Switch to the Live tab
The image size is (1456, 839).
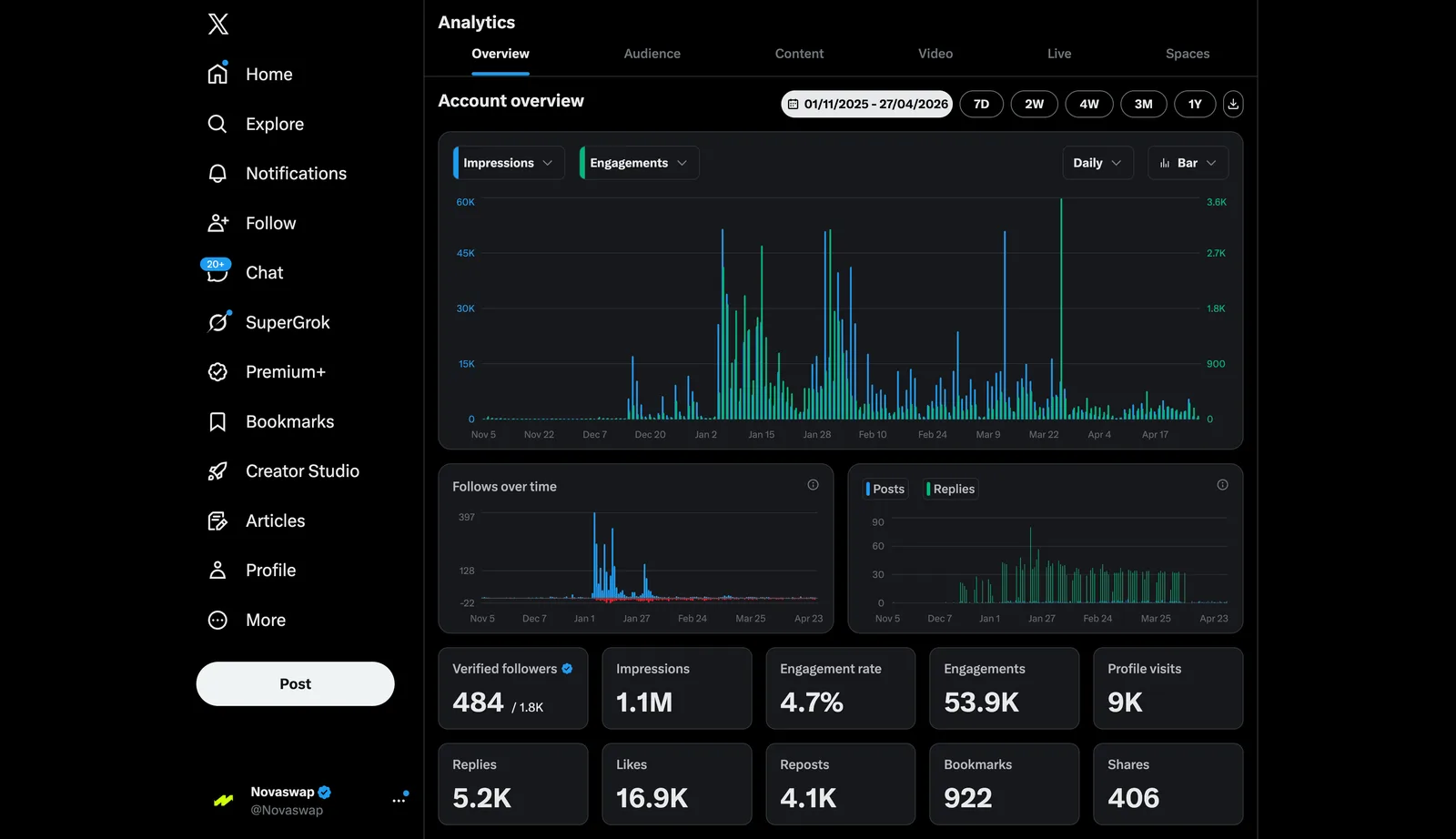[1059, 54]
